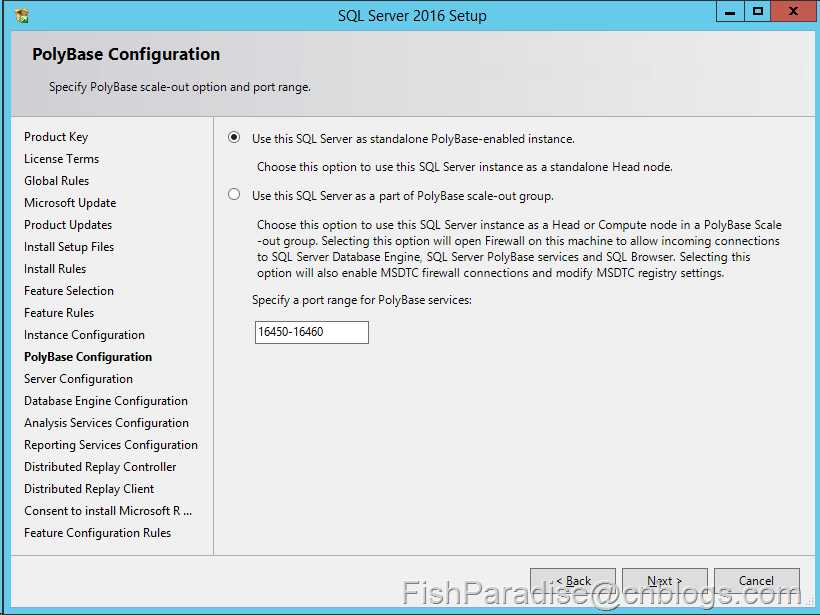This screenshot has width=820, height=615.
Task: Select Database Engine Configuration step
Action: [x=106, y=401]
